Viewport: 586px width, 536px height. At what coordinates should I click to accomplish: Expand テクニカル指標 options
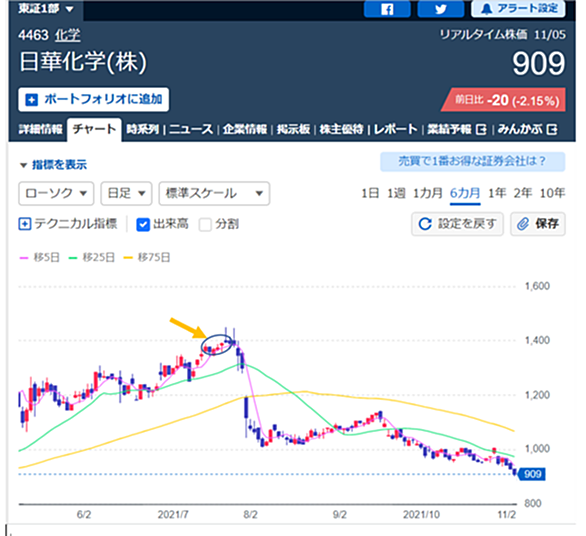click(x=68, y=224)
